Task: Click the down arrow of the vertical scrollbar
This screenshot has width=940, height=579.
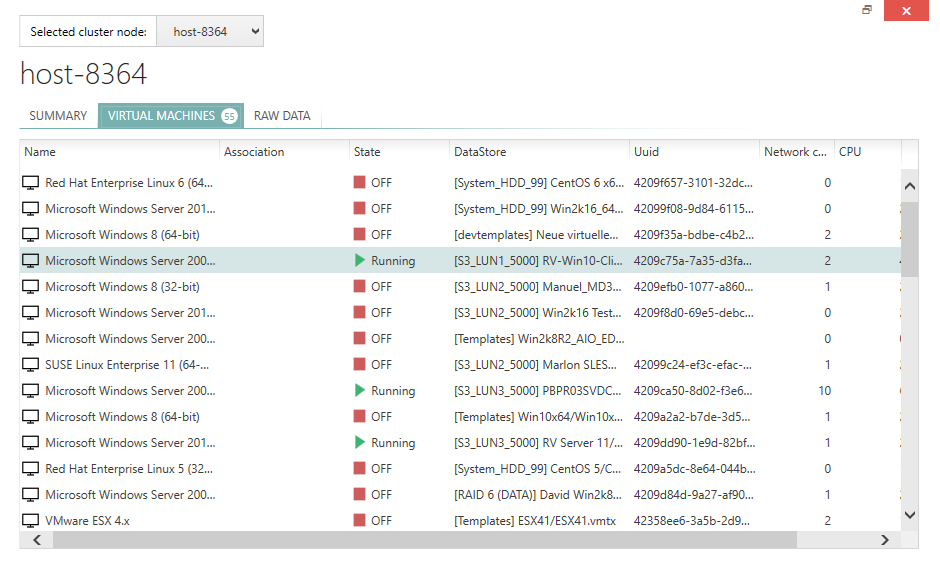Action: point(909,515)
